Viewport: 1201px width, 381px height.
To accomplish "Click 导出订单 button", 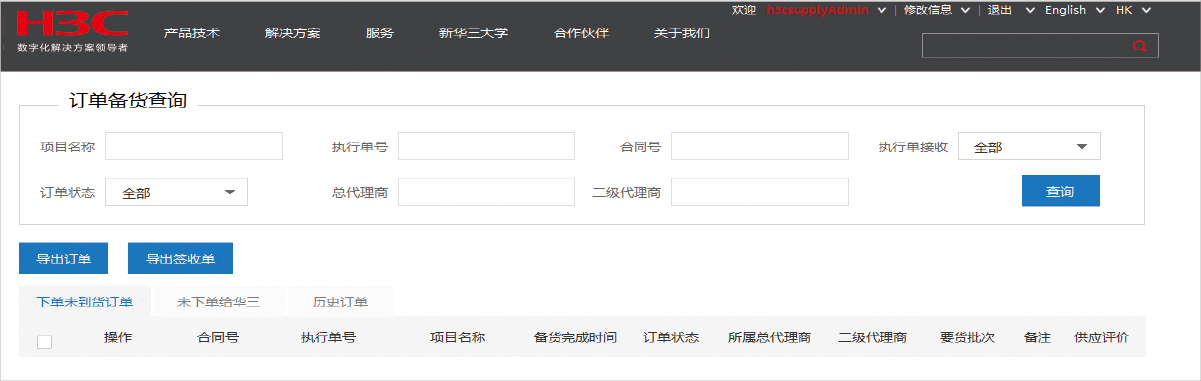I will point(63,258).
